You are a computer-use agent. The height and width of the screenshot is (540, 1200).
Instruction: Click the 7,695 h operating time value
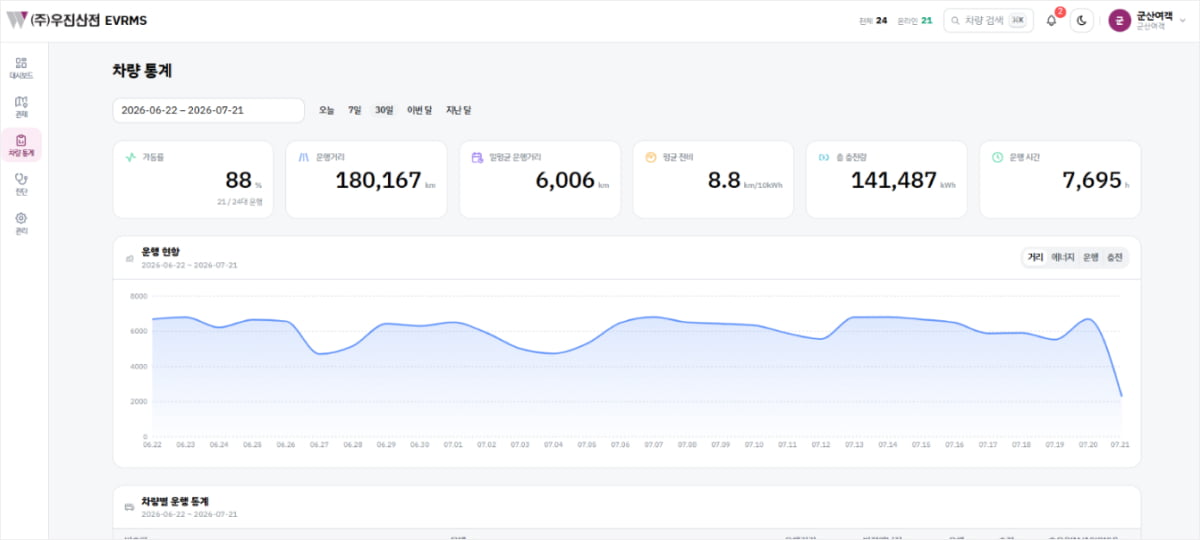(x=1091, y=180)
